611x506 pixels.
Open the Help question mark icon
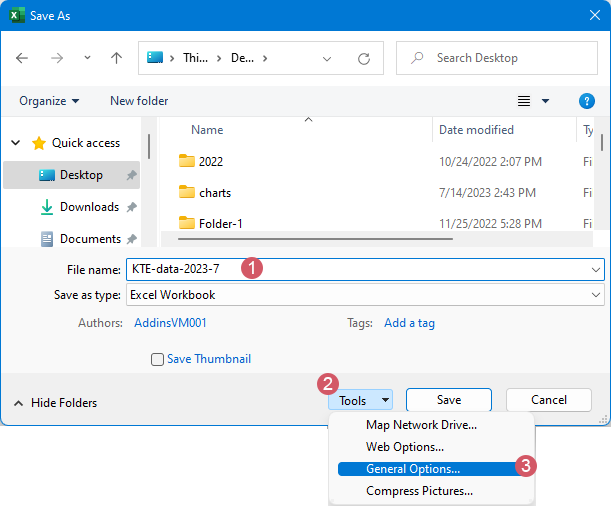pyautogui.click(x=587, y=101)
